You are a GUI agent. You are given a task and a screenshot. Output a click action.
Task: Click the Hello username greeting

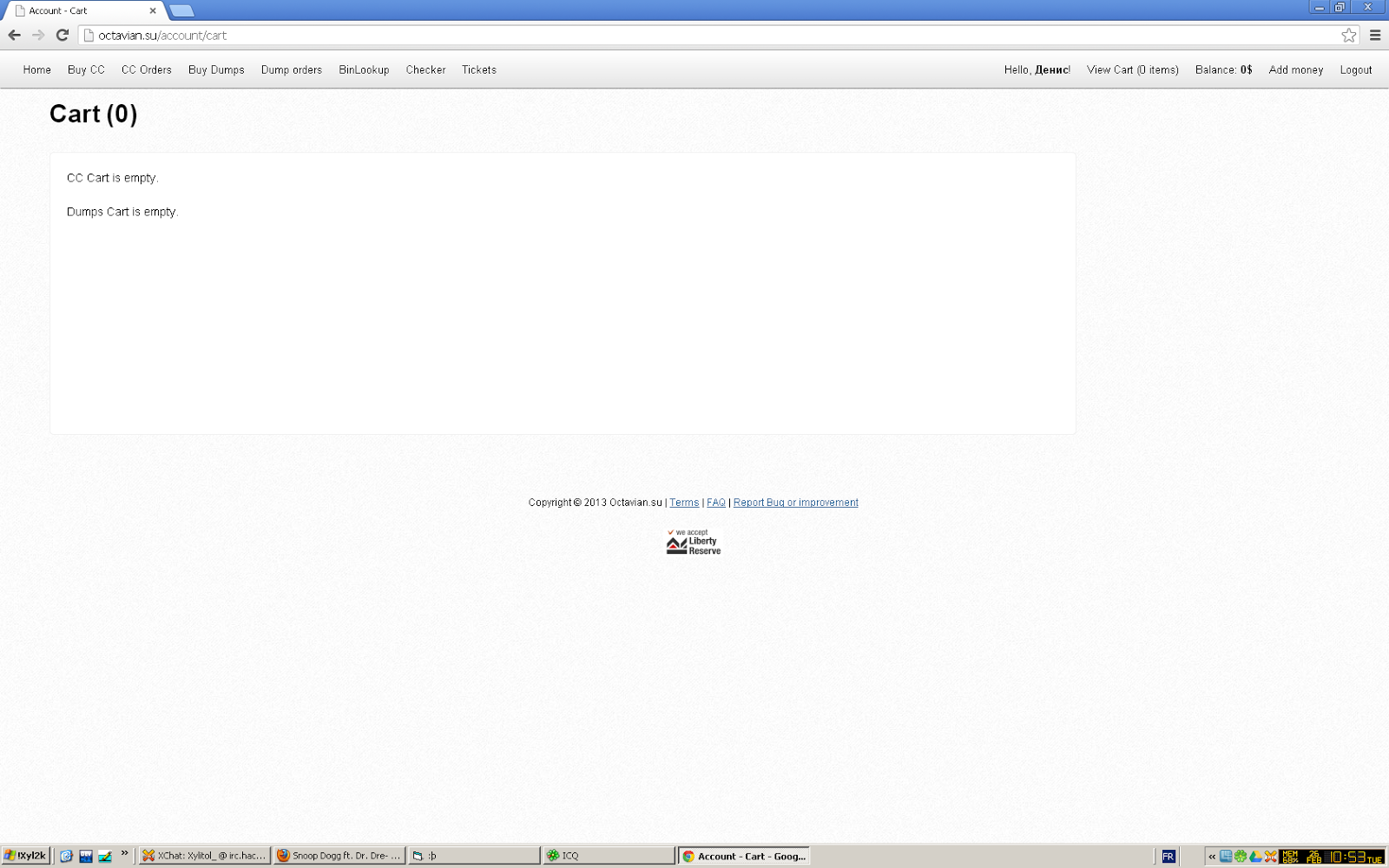[1037, 69]
